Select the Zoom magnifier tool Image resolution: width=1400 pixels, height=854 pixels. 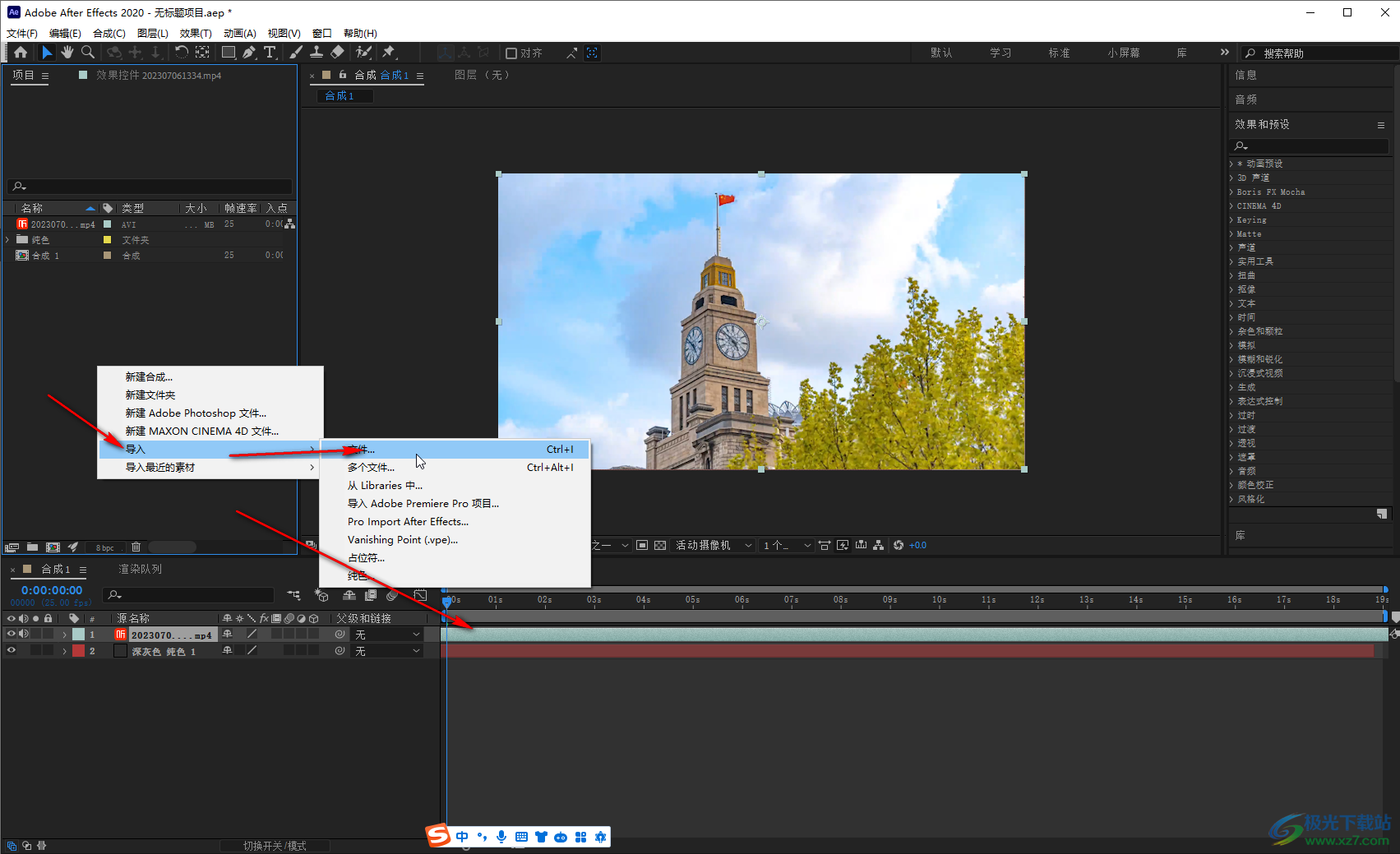[87, 53]
